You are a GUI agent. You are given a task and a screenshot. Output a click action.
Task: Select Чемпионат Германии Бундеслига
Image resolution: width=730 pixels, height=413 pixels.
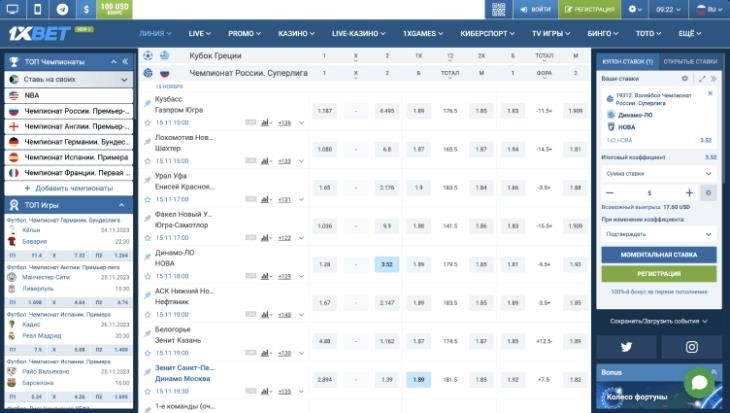[68, 142]
